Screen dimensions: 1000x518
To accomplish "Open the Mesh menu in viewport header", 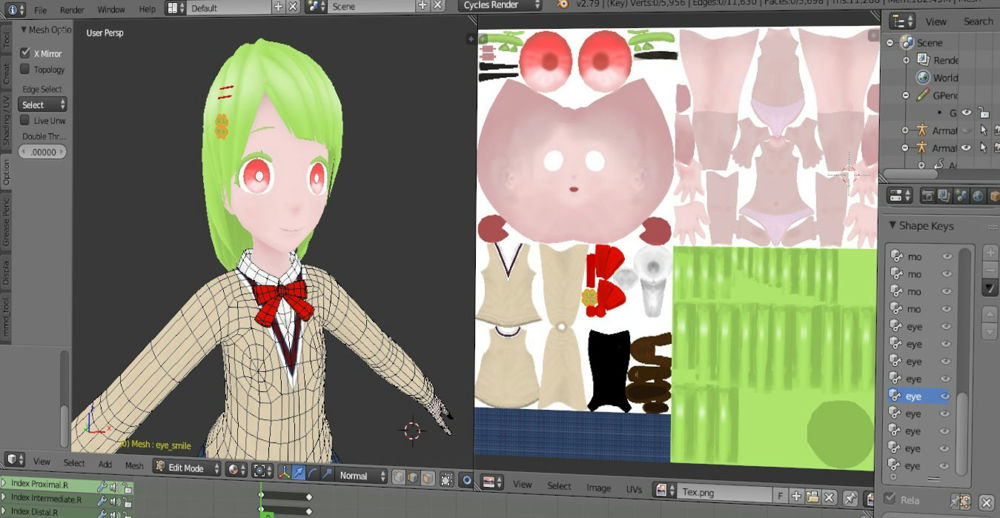I will pyautogui.click(x=134, y=465).
